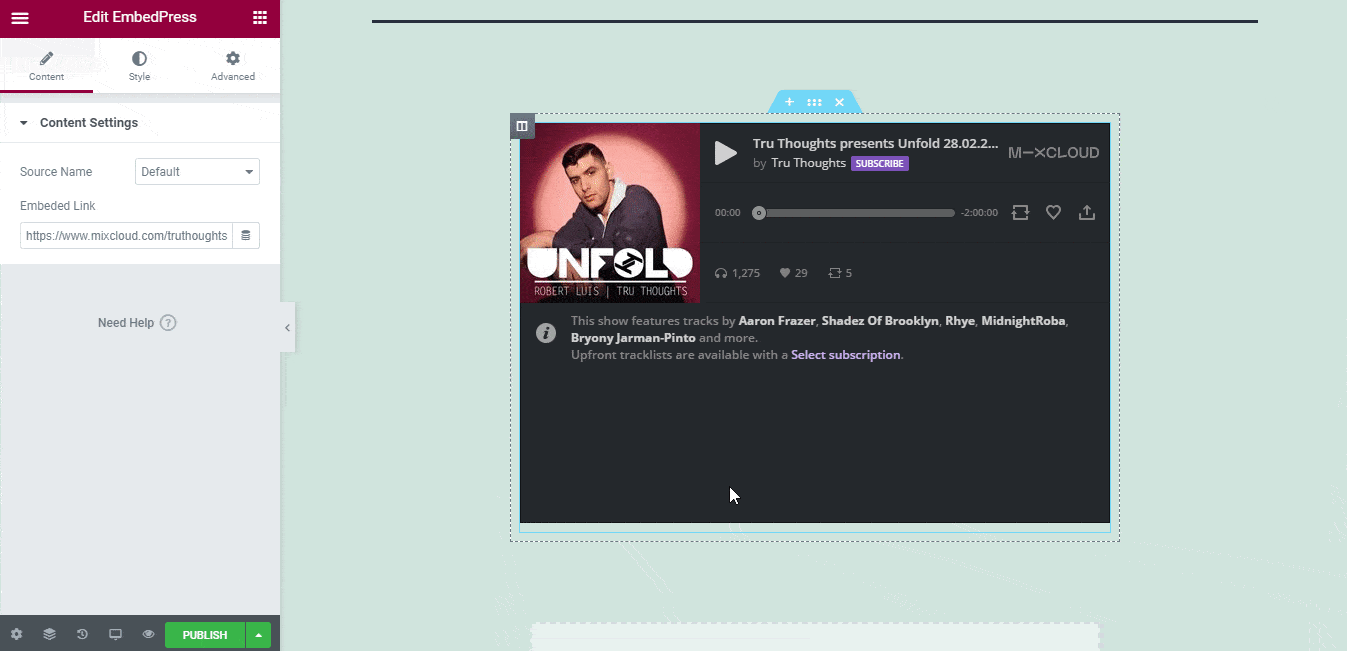Switch to the Content tab

tap(47, 67)
